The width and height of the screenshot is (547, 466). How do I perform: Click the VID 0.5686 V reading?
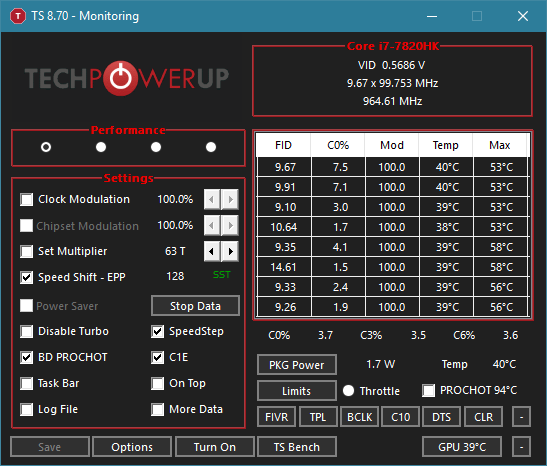pos(391,65)
